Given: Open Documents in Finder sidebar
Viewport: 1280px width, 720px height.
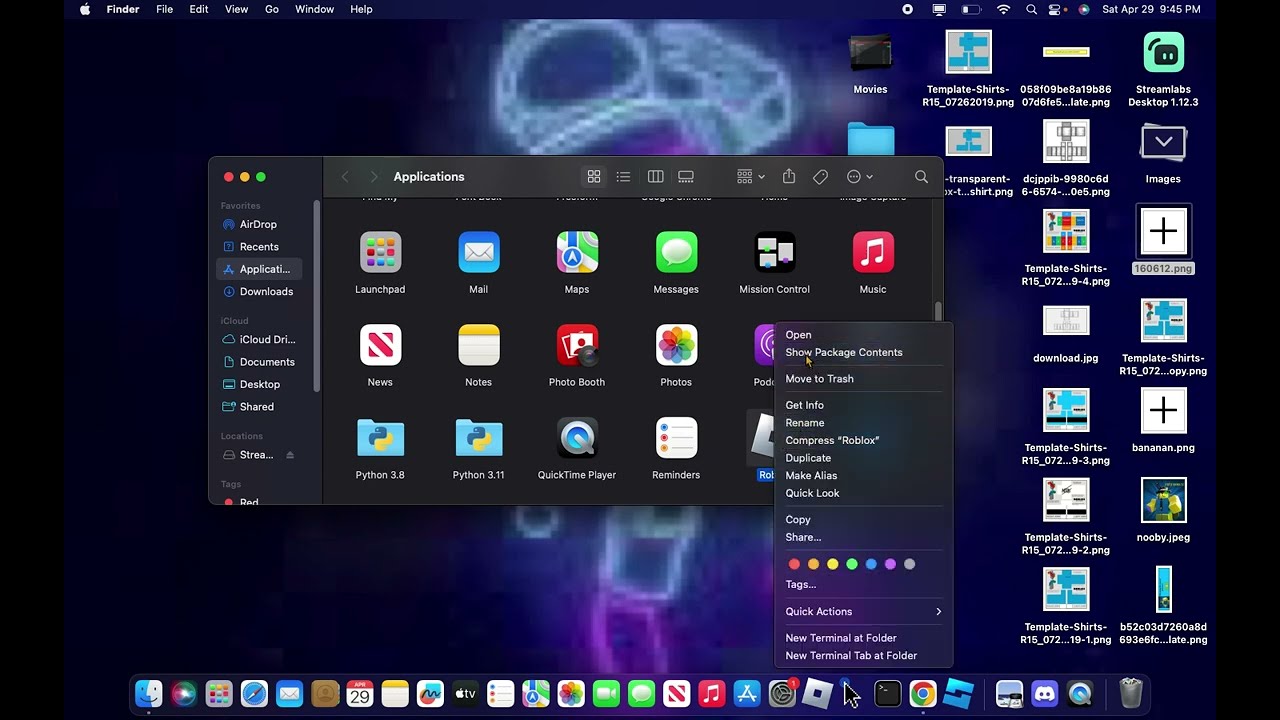Looking at the screenshot, I should click(258, 362).
